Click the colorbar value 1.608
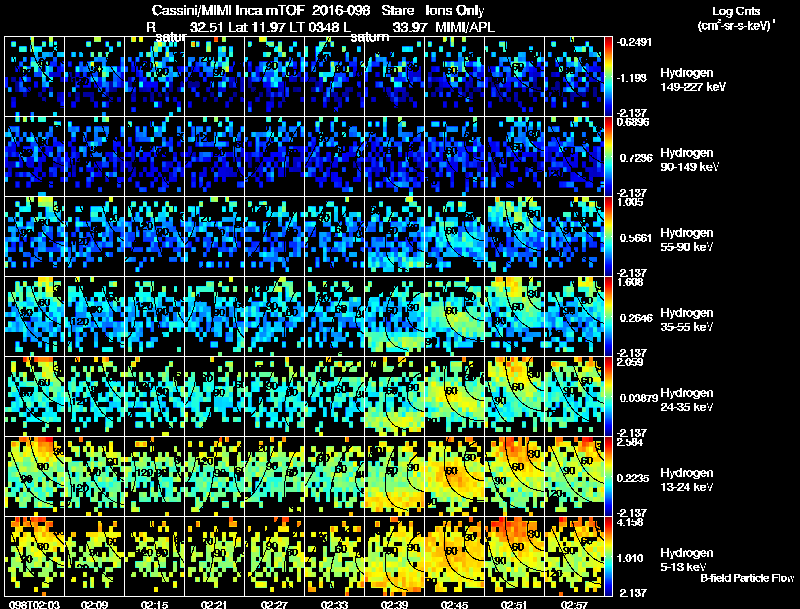Viewport: 800px width, 609px height. [x=630, y=283]
